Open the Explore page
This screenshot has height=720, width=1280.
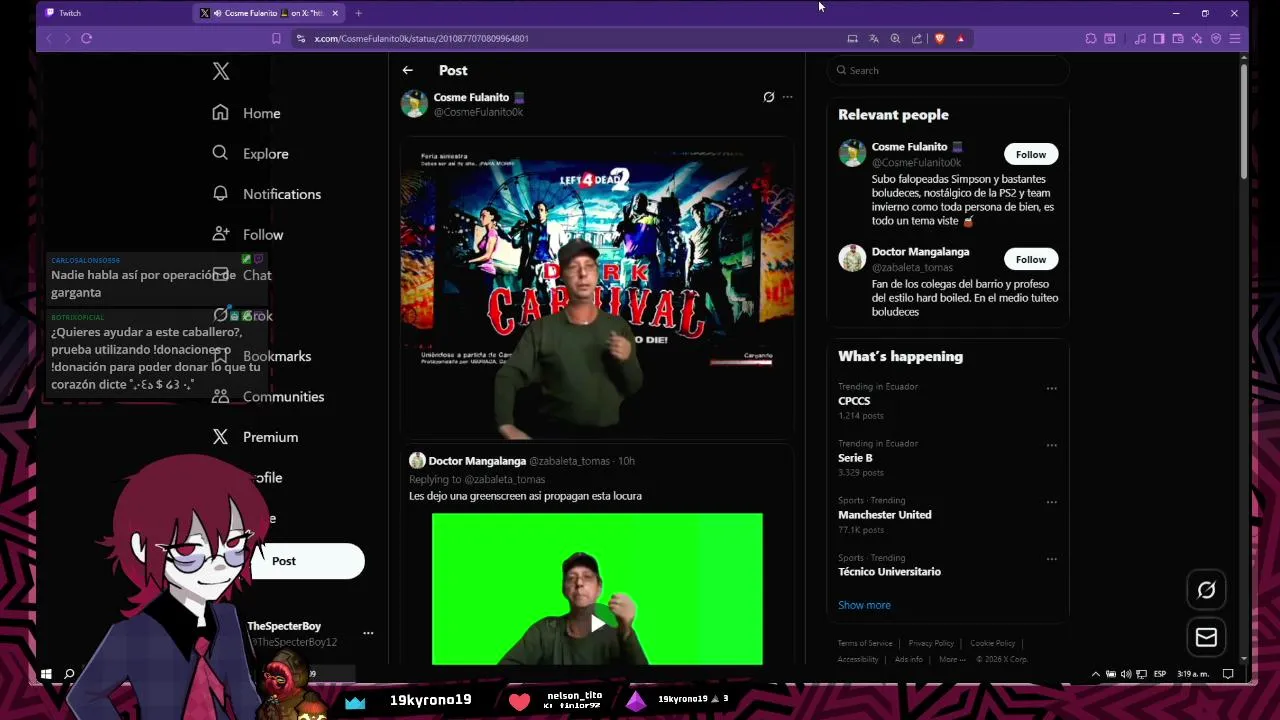pos(250,154)
